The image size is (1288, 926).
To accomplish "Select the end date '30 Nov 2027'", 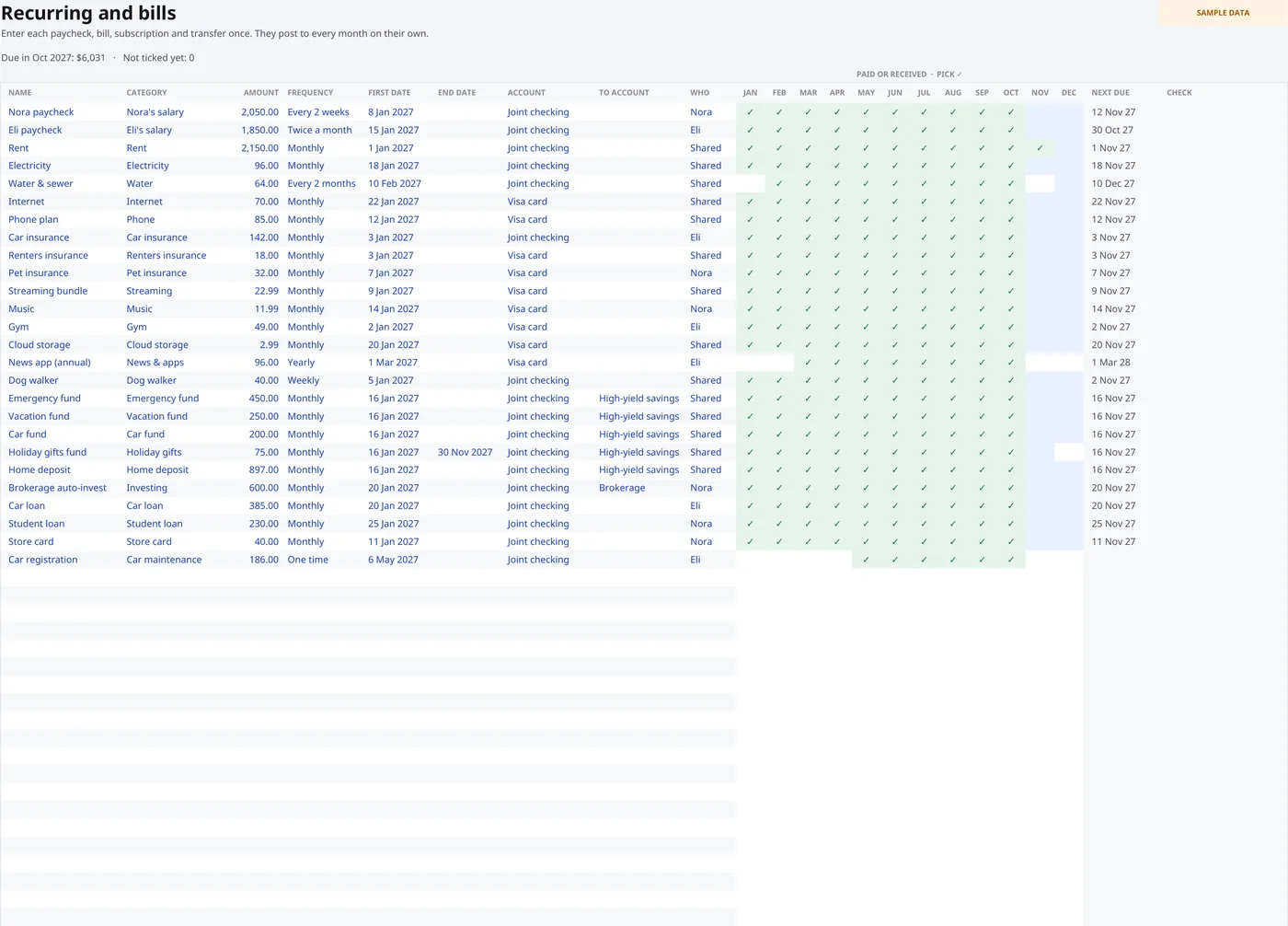I will pos(466,452).
